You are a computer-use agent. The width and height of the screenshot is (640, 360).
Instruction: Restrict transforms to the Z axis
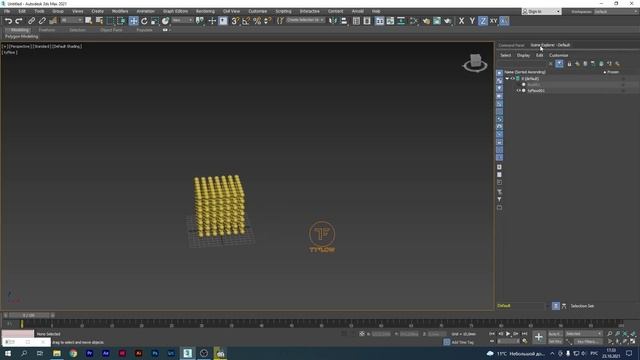click(x=483, y=21)
